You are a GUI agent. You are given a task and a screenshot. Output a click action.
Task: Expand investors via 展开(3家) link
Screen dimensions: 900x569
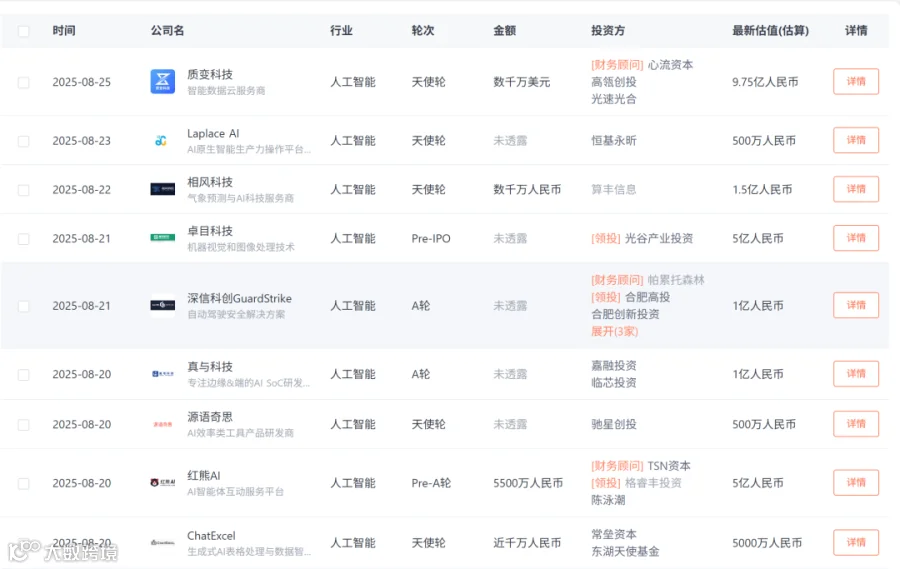(x=615, y=331)
